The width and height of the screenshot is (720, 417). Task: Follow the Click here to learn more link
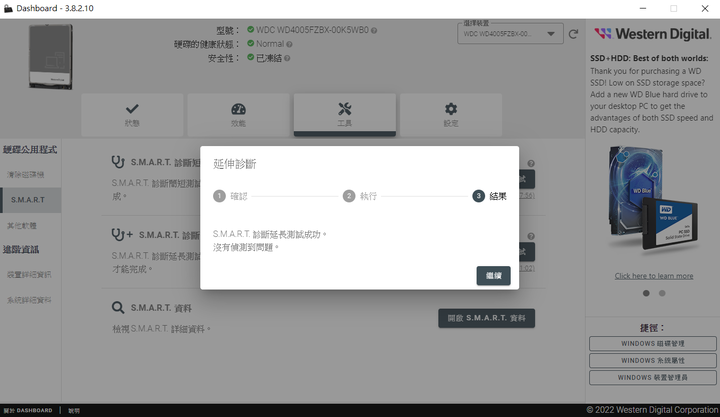coord(654,276)
